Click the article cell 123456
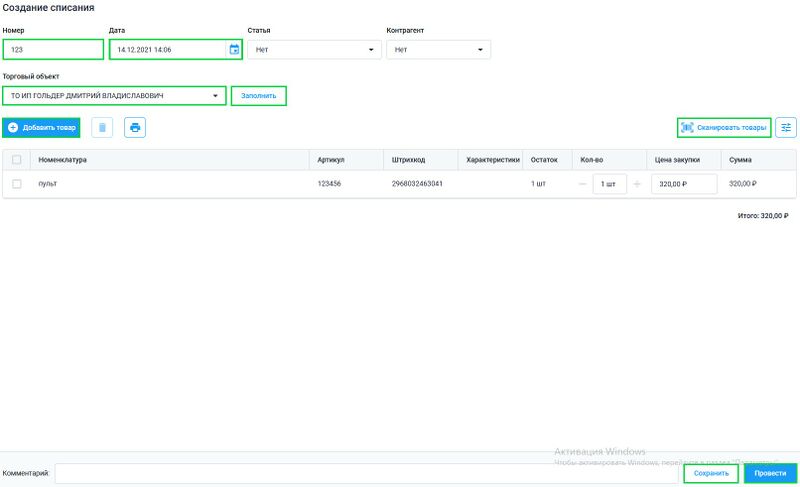Screen dimensions: 800x487 tap(329, 184)
